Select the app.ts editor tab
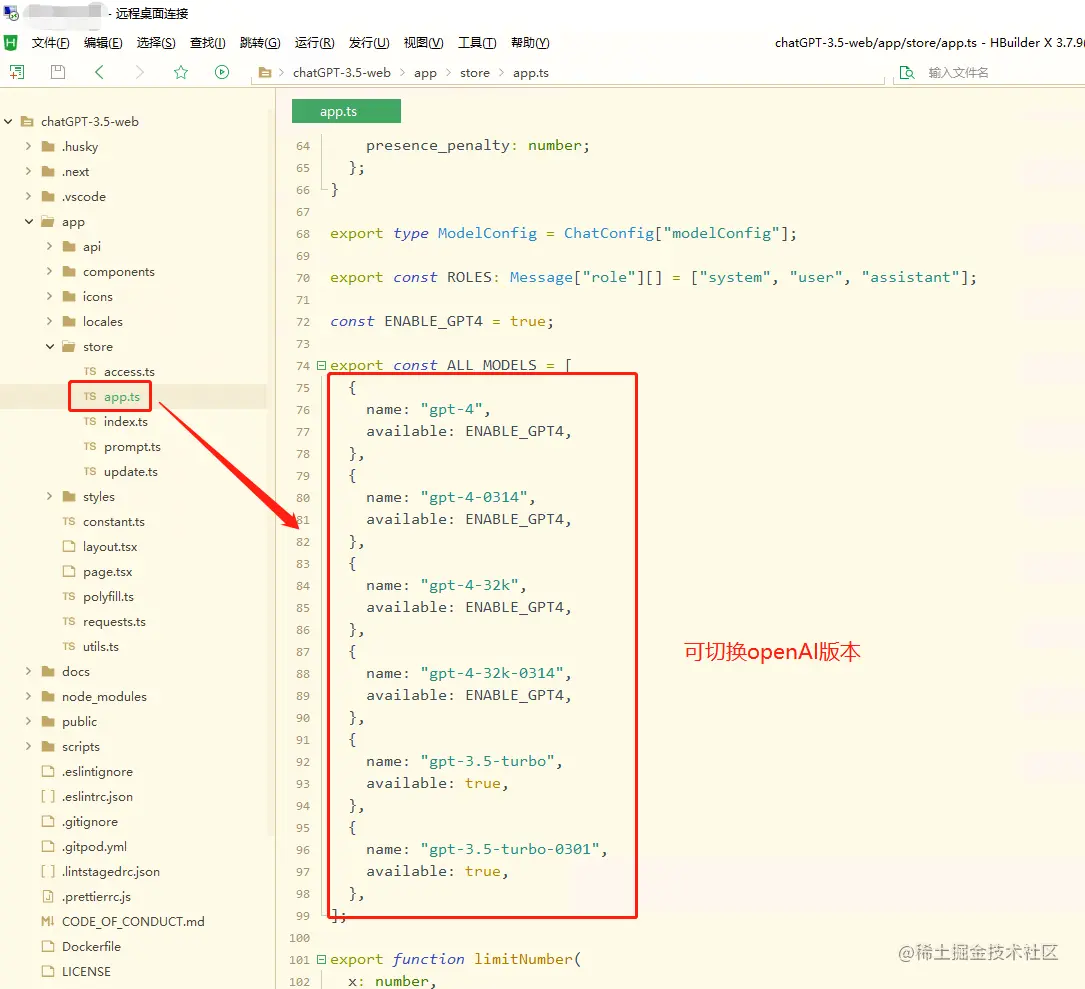Image resolution: width=1085 pixels, height=989 pixels. click(x=346, y=111)
